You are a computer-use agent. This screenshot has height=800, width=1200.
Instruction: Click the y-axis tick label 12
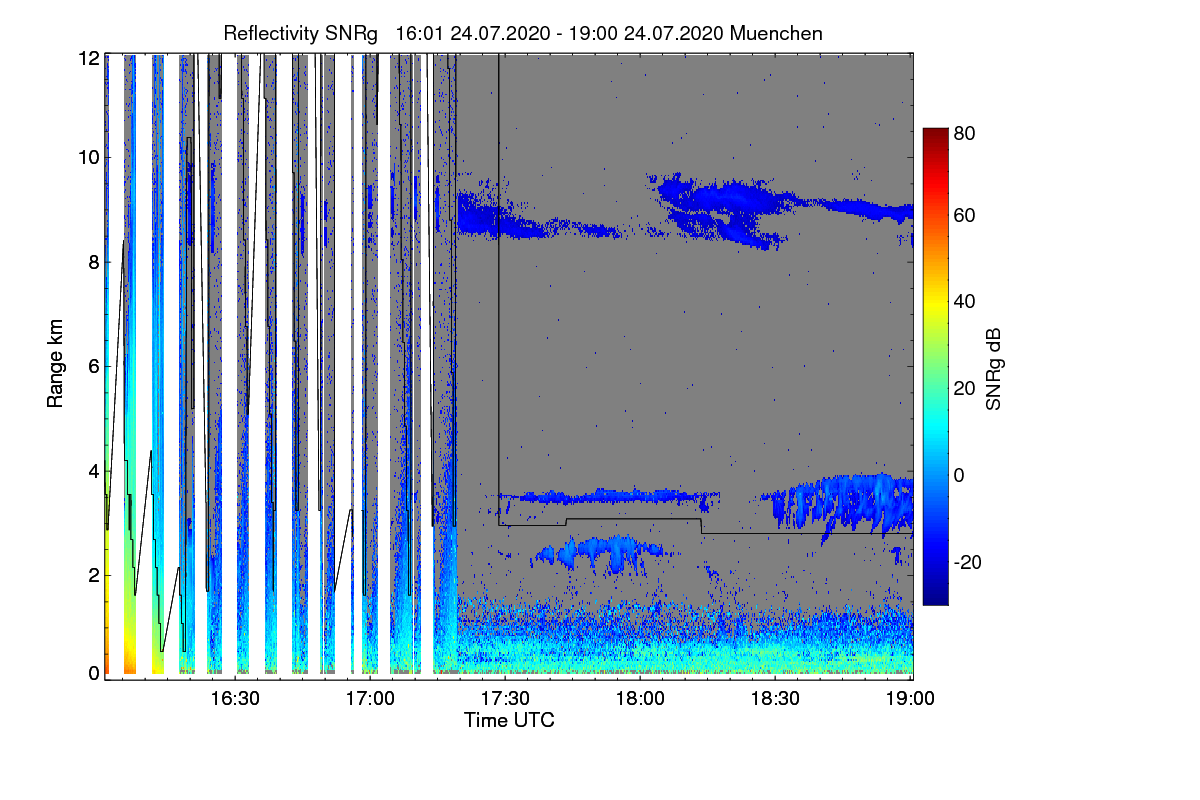pos(89,58)
